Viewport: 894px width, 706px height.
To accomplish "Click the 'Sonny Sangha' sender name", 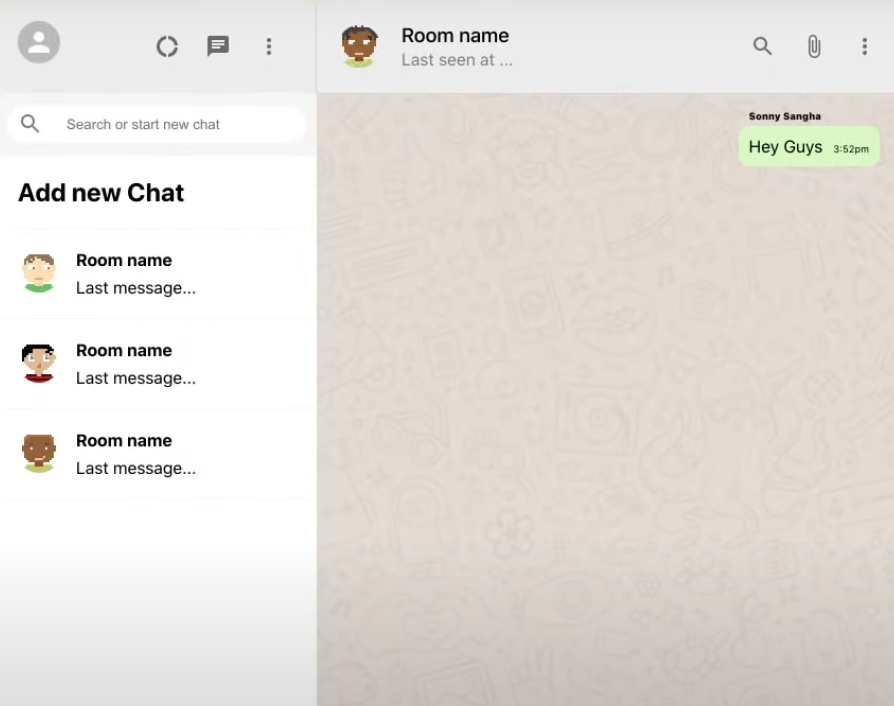I will coord(784,116).
